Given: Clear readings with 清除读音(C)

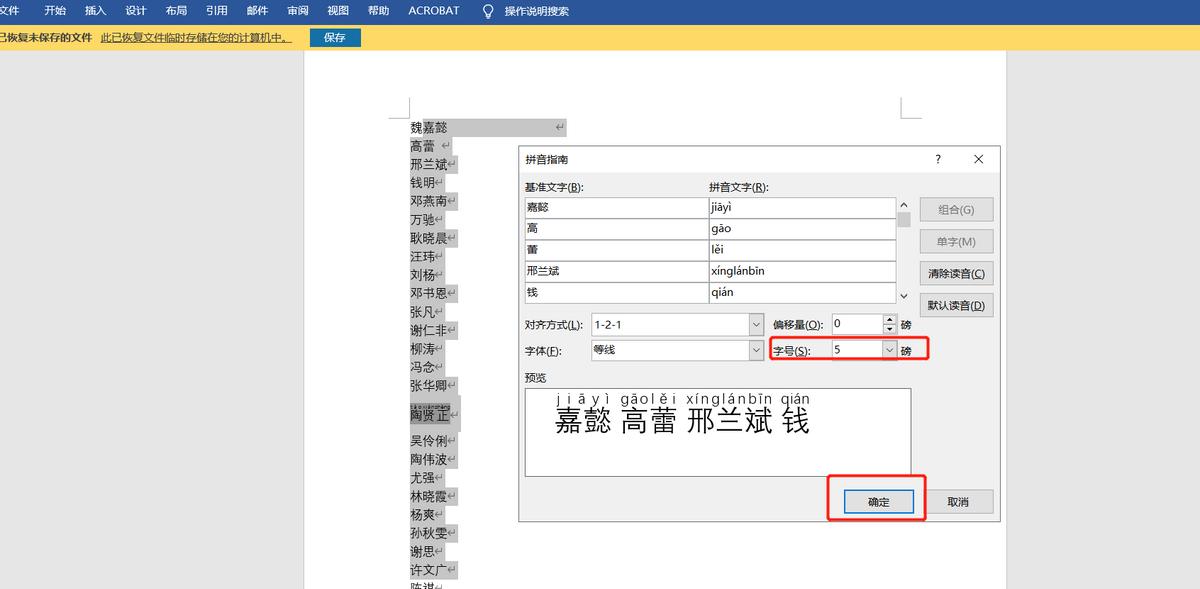Looking at the screenshot, I should pyautogui.click(x=955, y=272).
